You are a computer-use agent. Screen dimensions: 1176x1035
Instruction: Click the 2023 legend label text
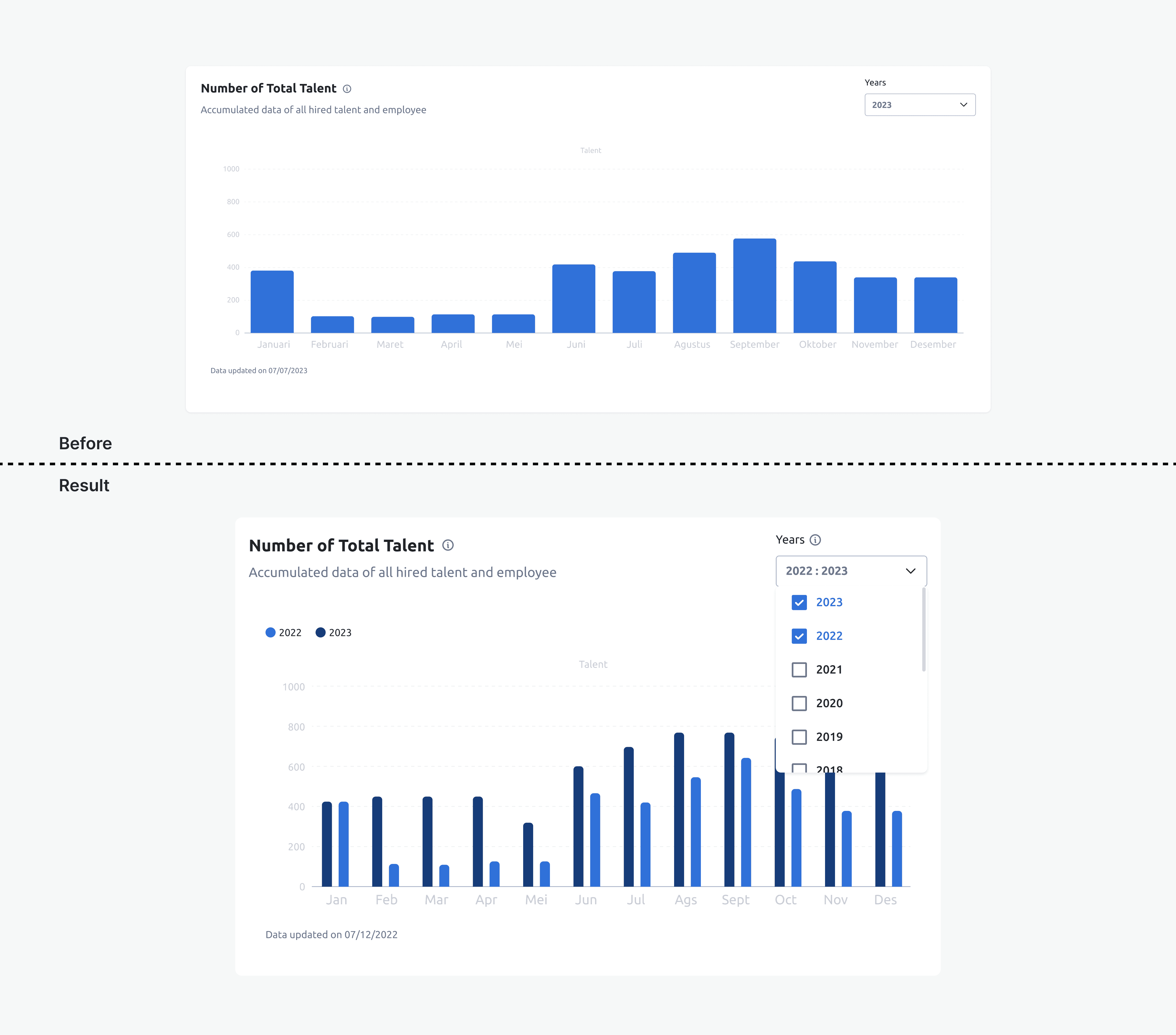(340, 632)
